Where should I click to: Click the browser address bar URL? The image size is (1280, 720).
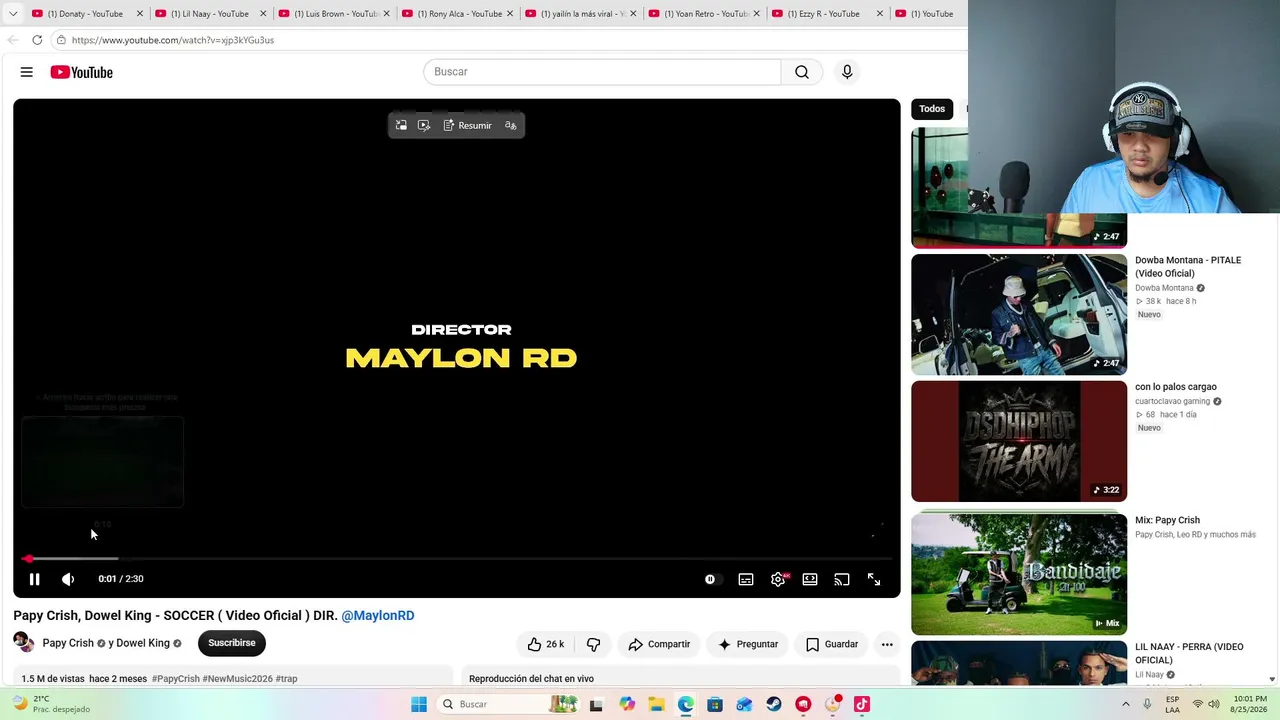[x=173, y=40]
